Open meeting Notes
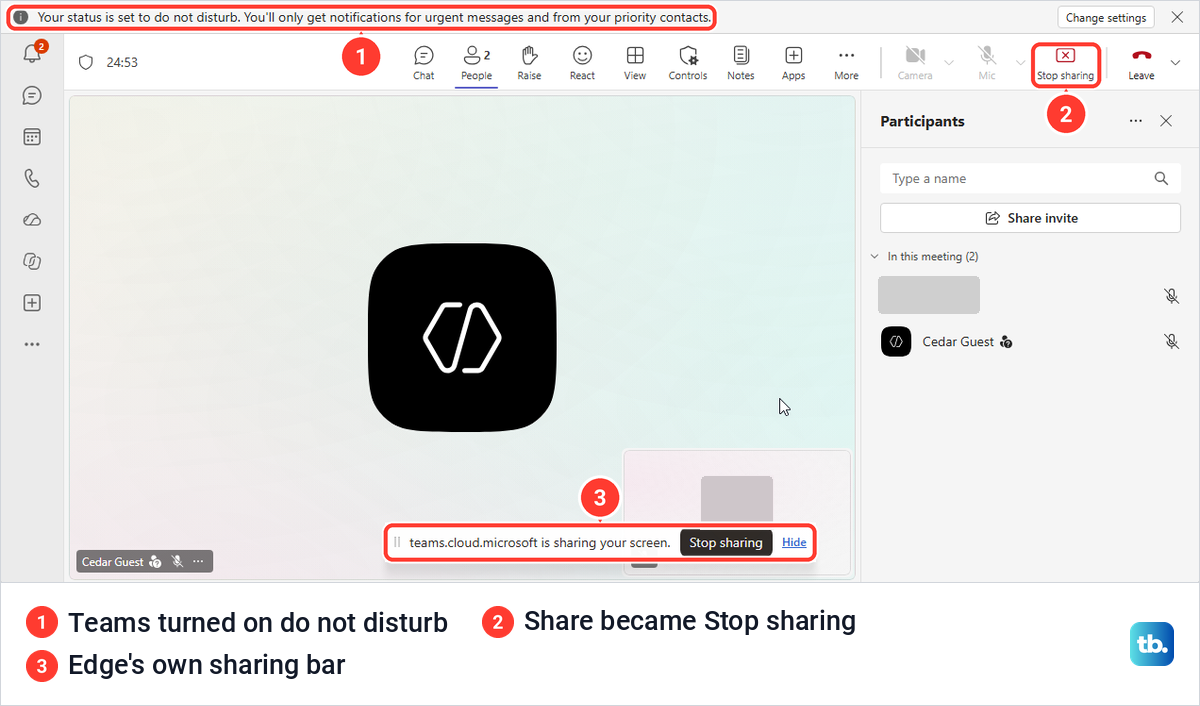Screen dimensions: 1200x706 pyautogui.click(x=741, y=63)
